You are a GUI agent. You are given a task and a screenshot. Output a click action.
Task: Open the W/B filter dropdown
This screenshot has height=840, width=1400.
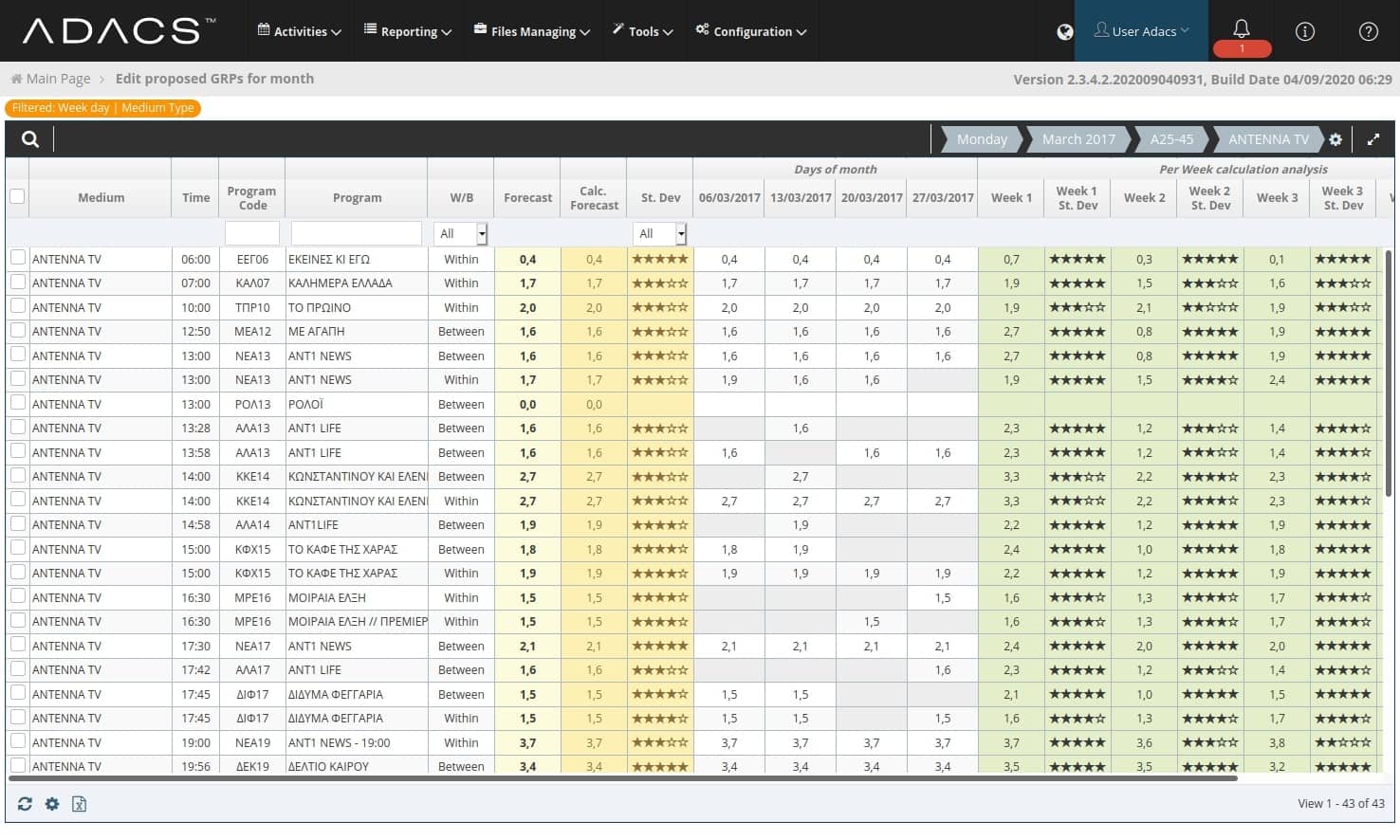pos(461,233)
